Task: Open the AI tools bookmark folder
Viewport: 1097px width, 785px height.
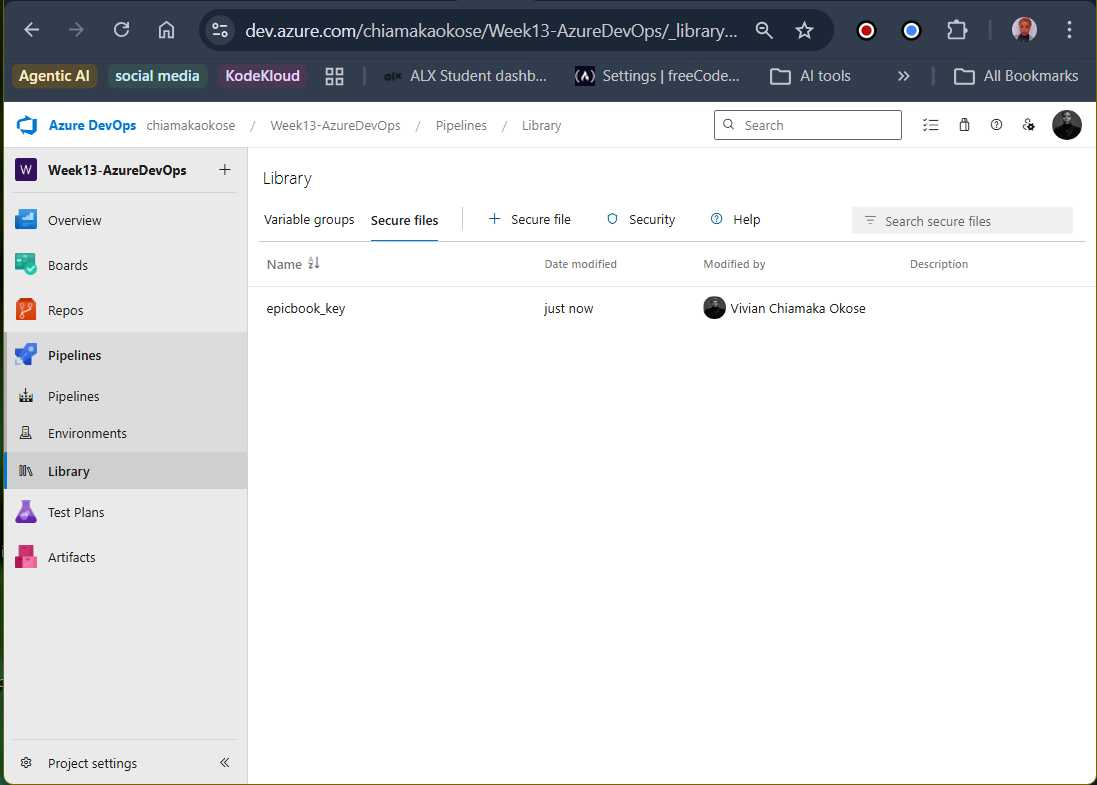Action: point(810,76)
